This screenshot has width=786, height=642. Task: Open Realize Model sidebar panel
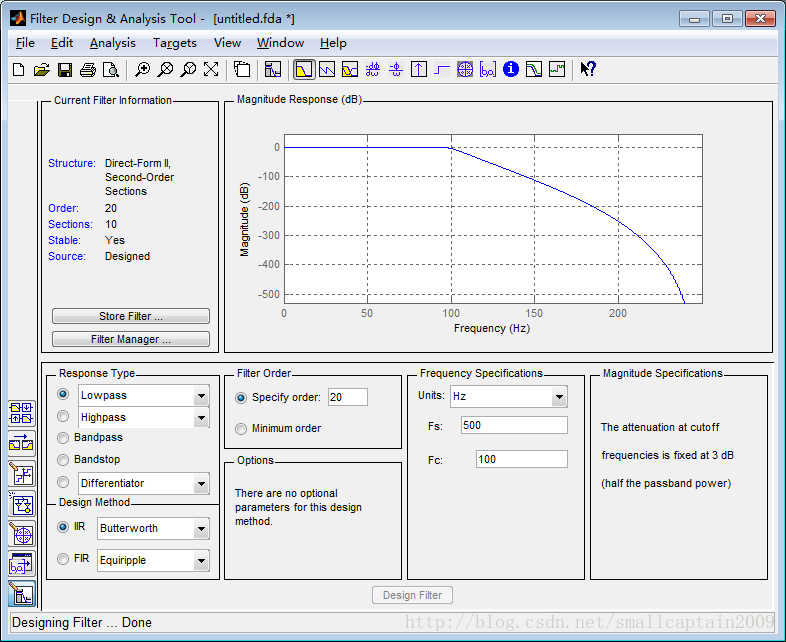tap(22, 504)
